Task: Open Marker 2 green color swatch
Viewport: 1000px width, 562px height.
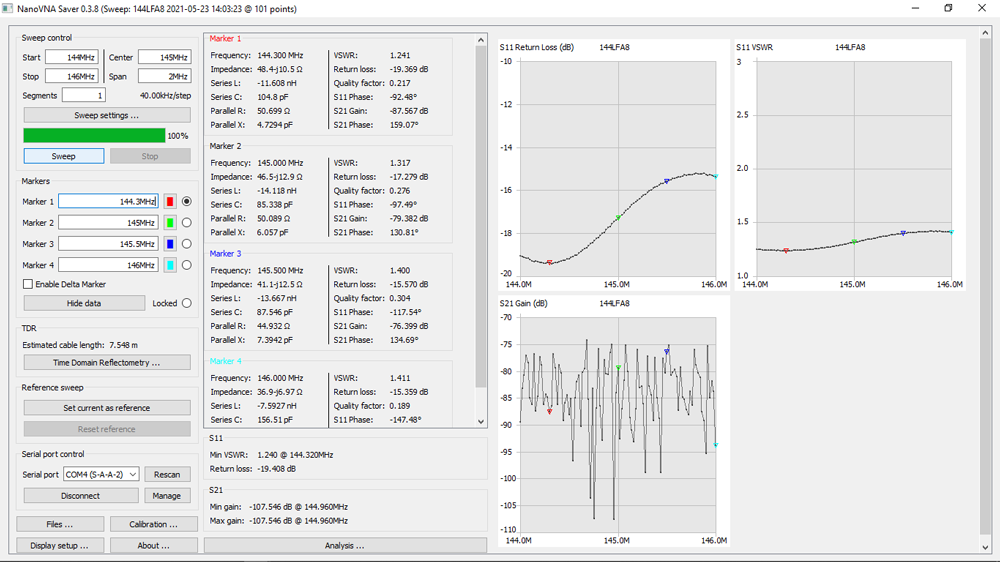Action: tap(170, 223)
